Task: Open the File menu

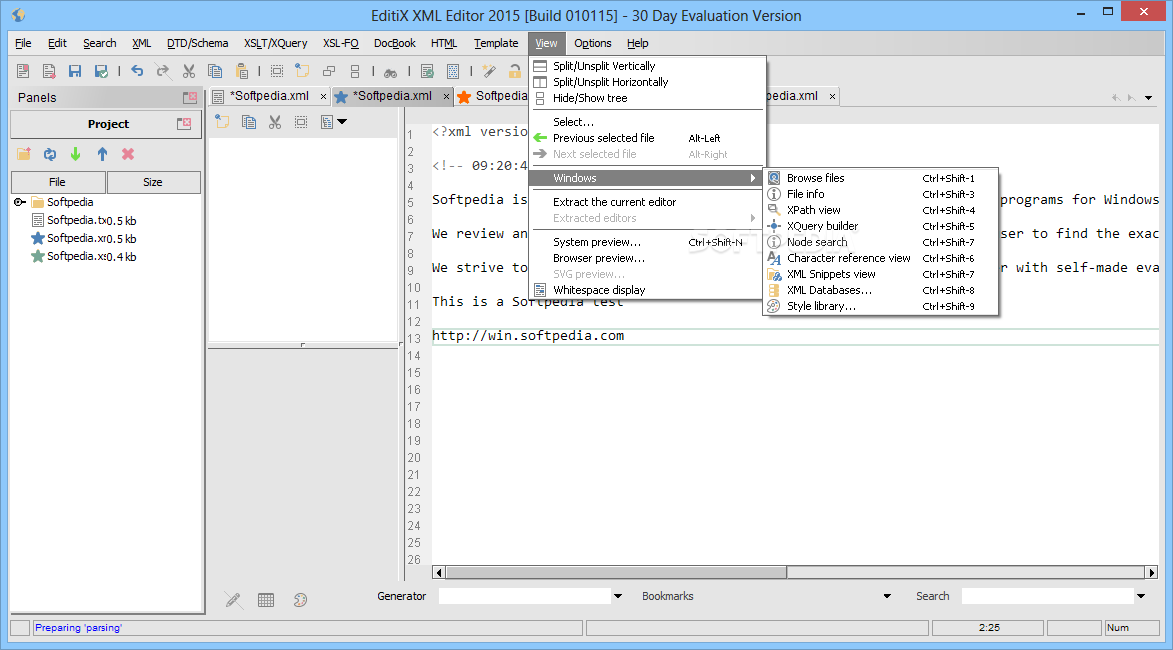Action: point(23,43)
